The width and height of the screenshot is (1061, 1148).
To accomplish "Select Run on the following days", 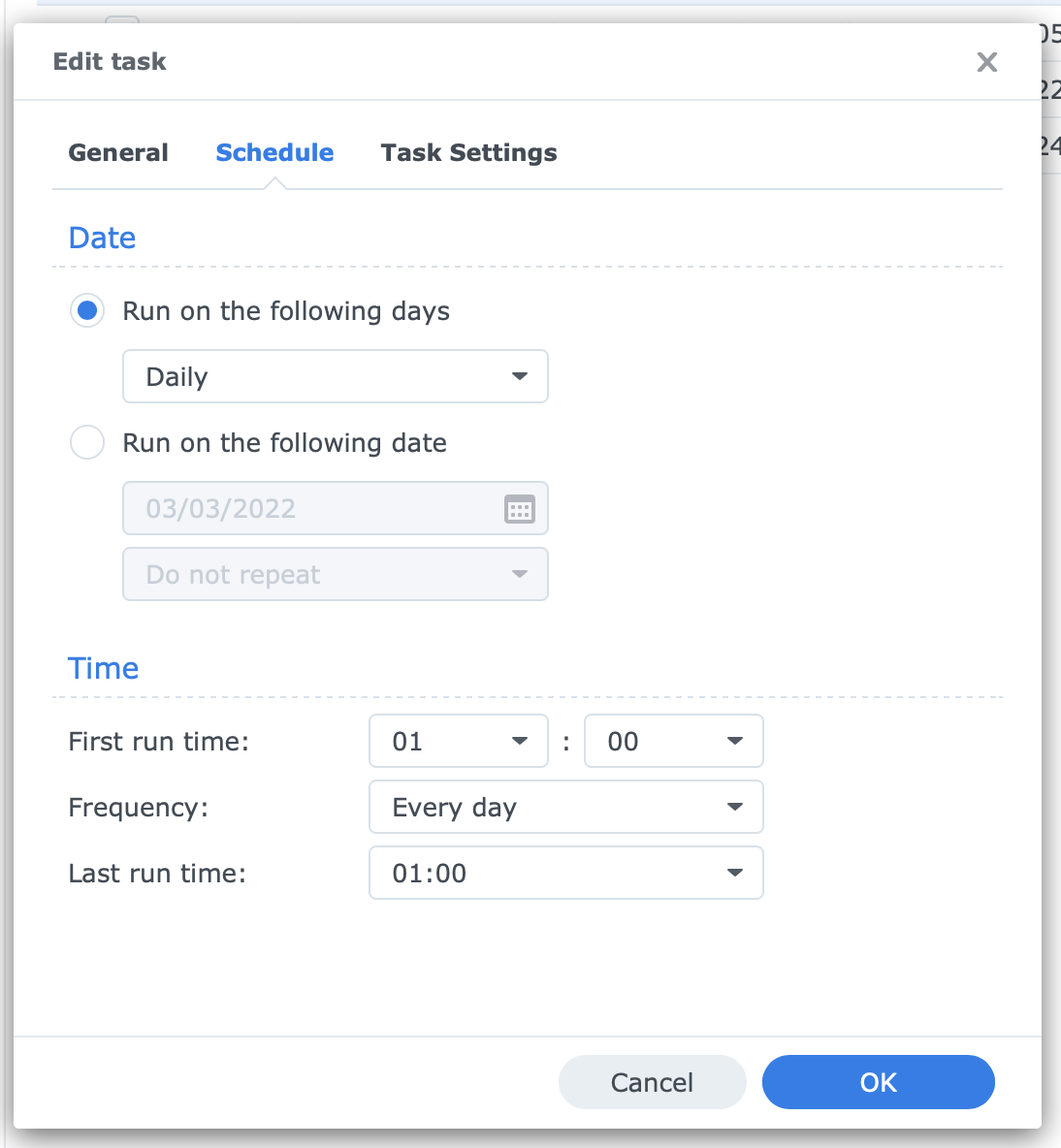I will [87, 310].
